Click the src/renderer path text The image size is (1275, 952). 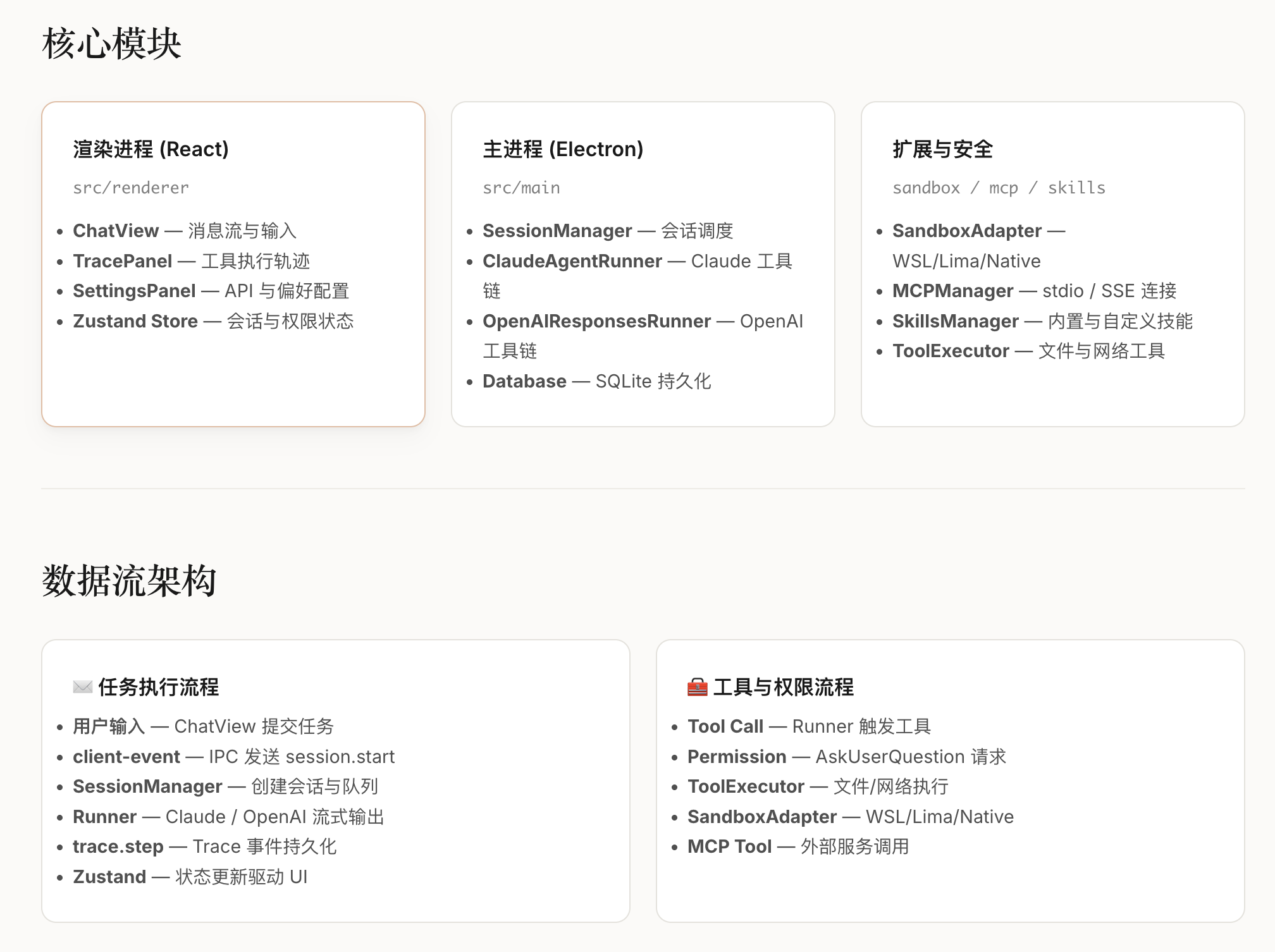point(130,188)
